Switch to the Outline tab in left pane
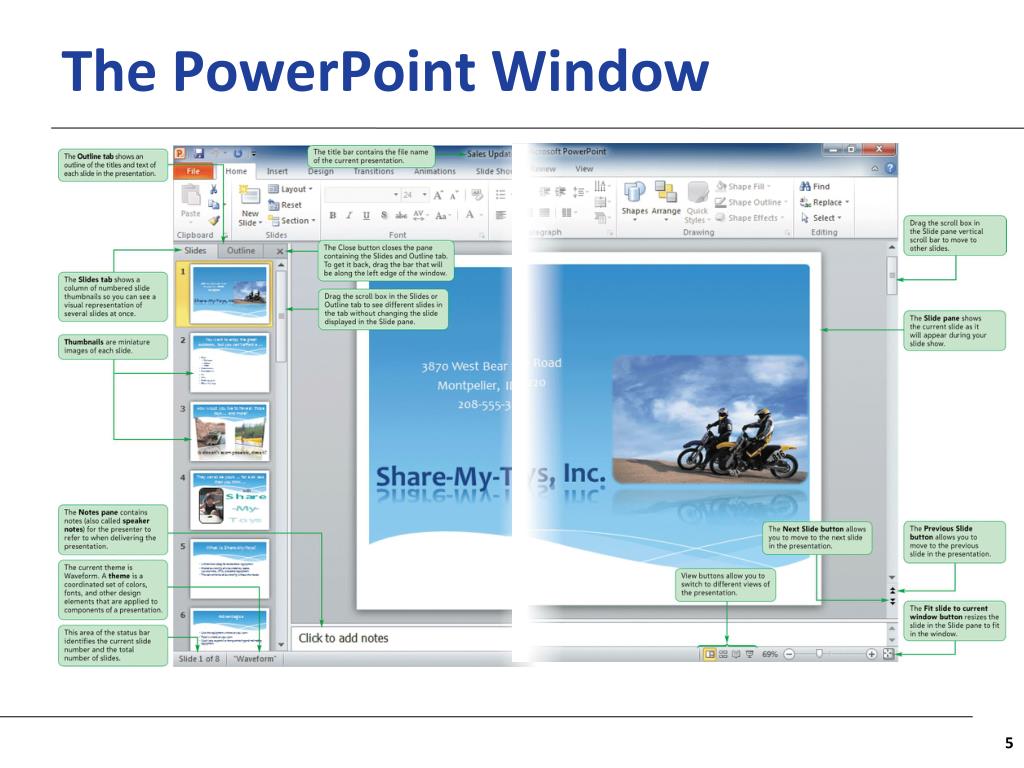Image resolution: width=1024 pixels, height=768 pixels. click(x=241, y=251)
